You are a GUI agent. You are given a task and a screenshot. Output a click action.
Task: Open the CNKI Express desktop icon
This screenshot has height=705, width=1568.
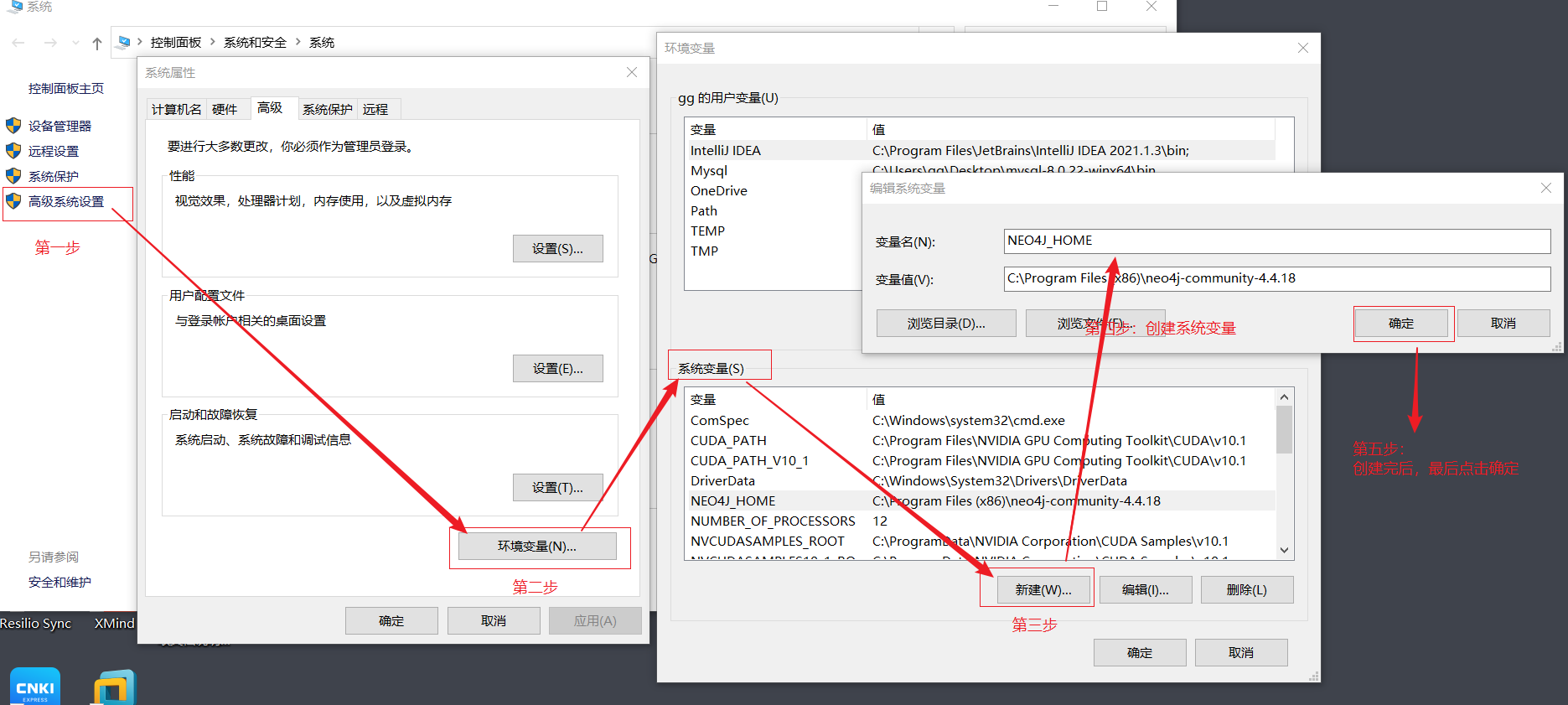[35, 687]
